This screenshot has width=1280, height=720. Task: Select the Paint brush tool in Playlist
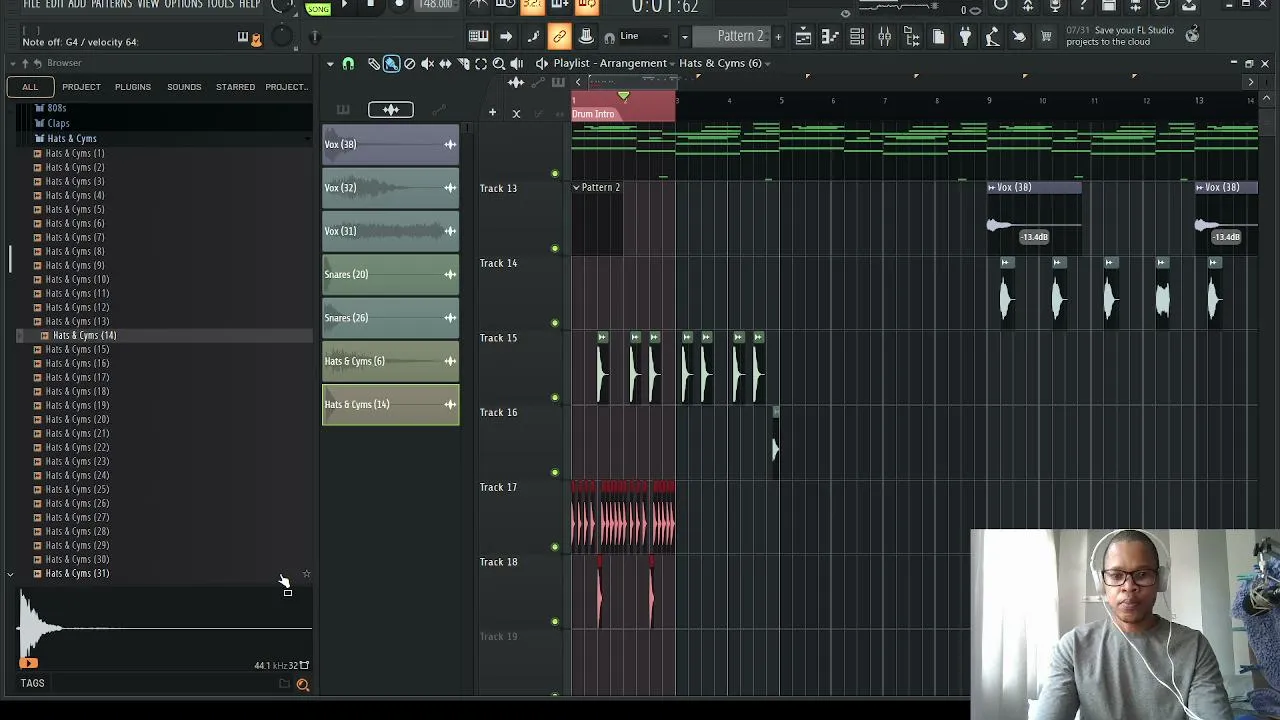391,63
